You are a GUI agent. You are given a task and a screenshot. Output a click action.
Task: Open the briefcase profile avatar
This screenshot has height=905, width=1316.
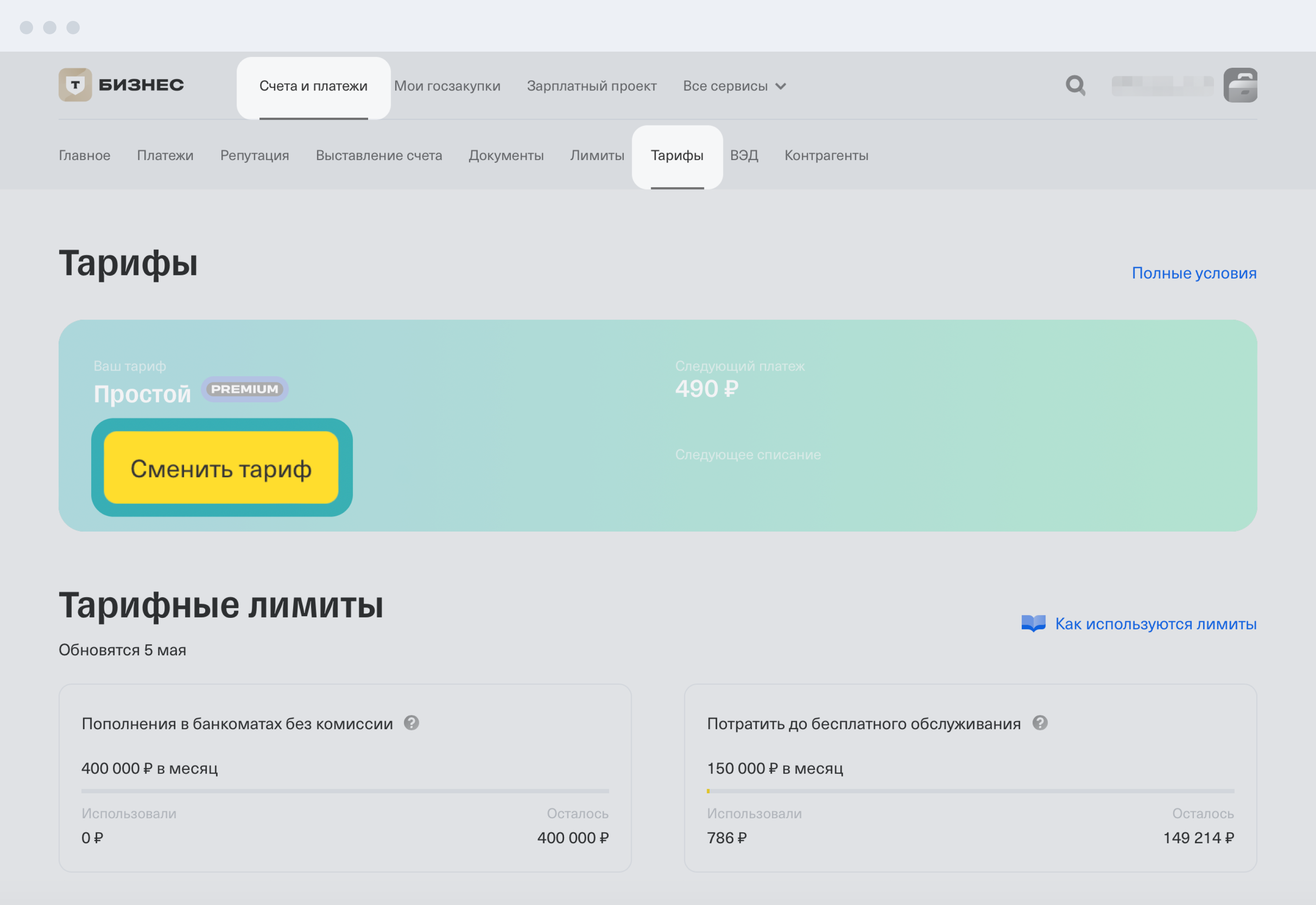tap(1240, 85)
